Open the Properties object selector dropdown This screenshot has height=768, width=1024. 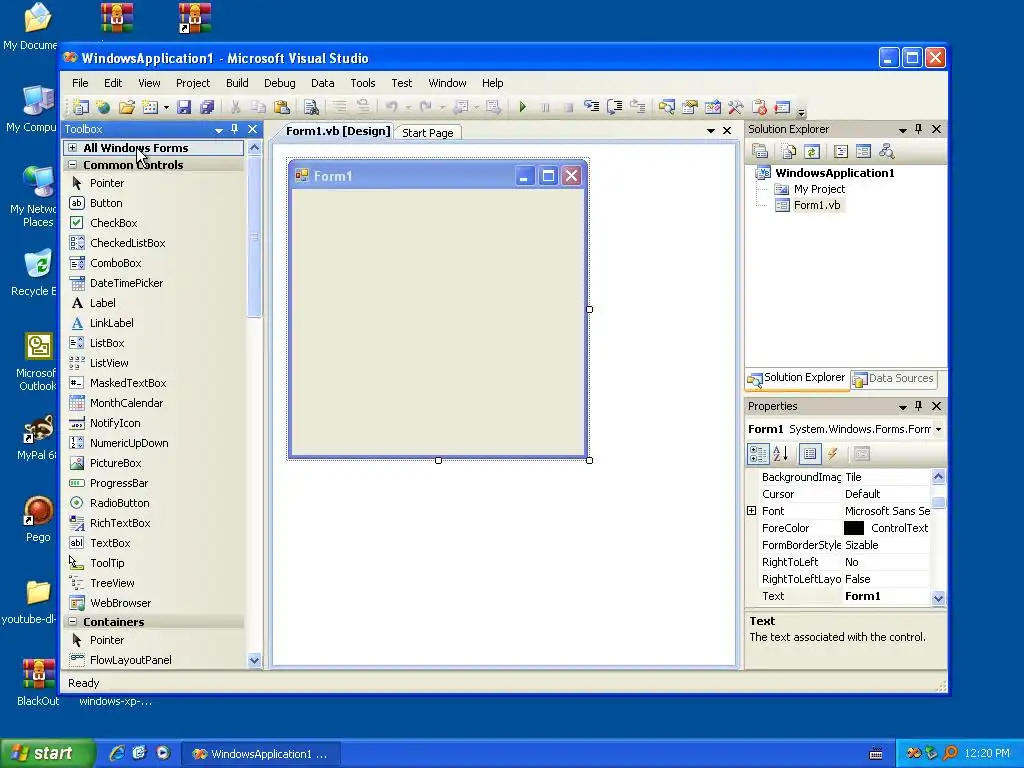pos(938,429)
